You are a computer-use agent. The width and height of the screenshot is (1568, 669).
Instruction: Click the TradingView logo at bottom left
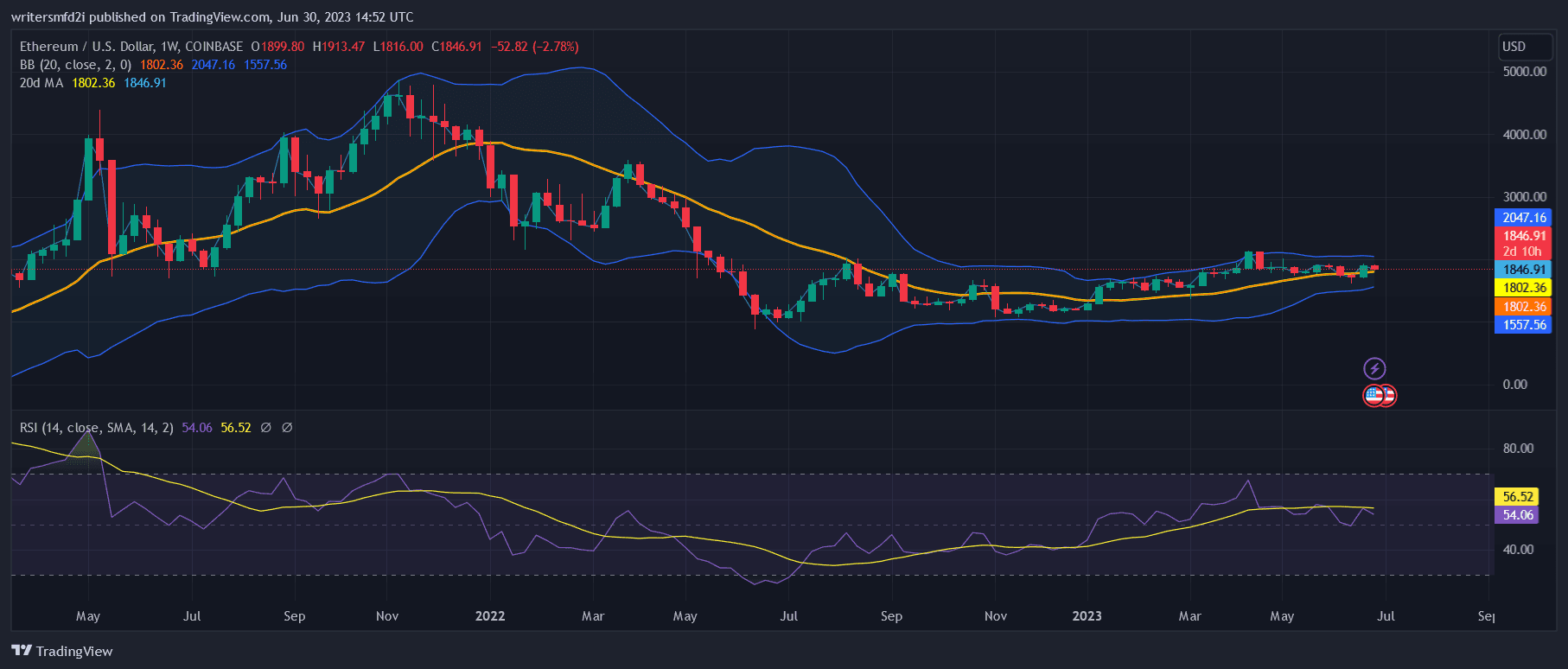[x=62, y=651]
